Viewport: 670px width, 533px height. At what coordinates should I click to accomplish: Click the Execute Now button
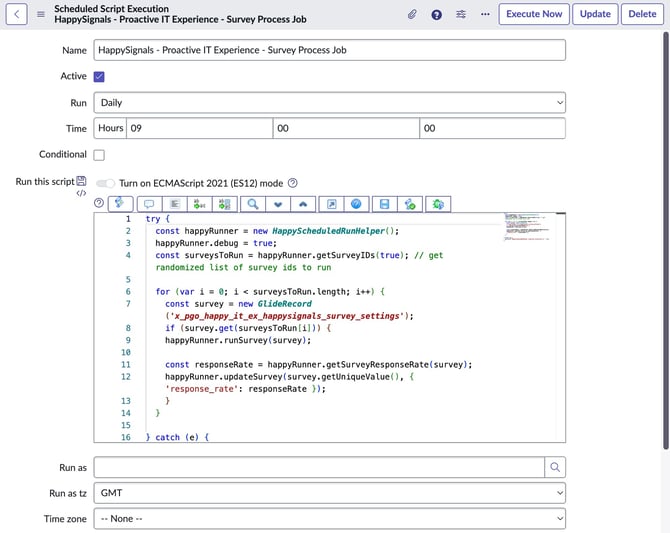pyautogui.click(x=534, y=14)
